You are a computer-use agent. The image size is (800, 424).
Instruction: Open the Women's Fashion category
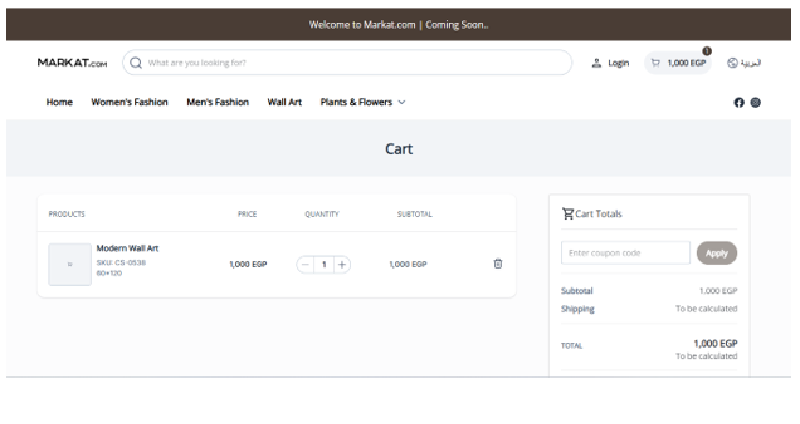129,102
